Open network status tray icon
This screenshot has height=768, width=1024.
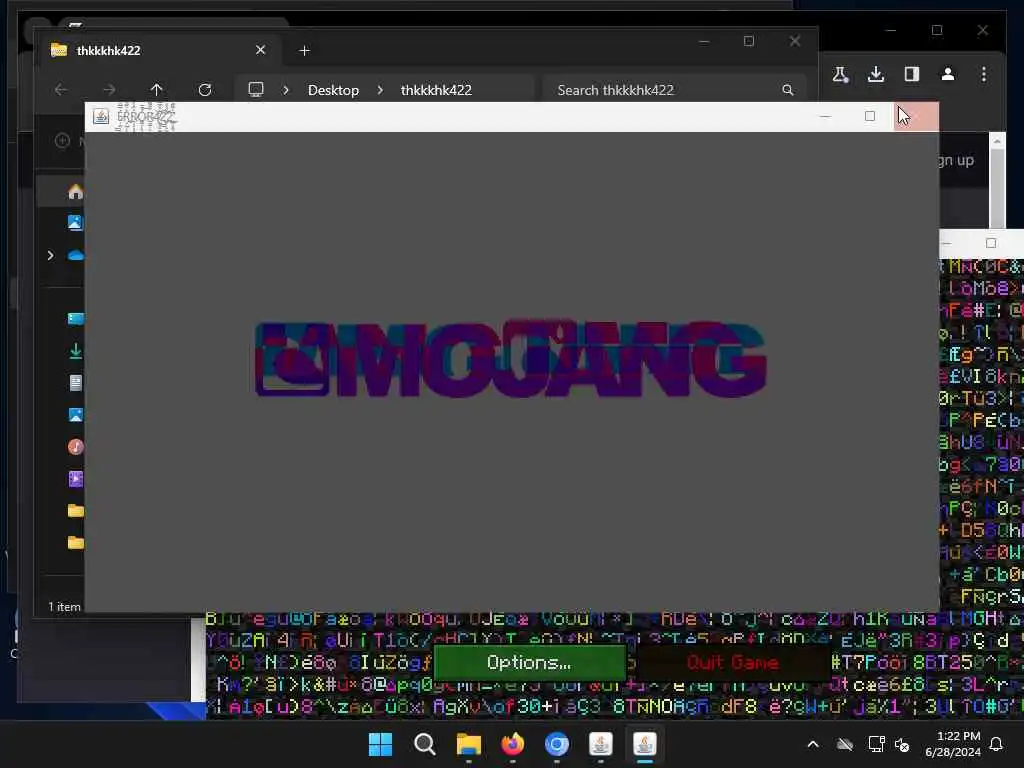876,744
